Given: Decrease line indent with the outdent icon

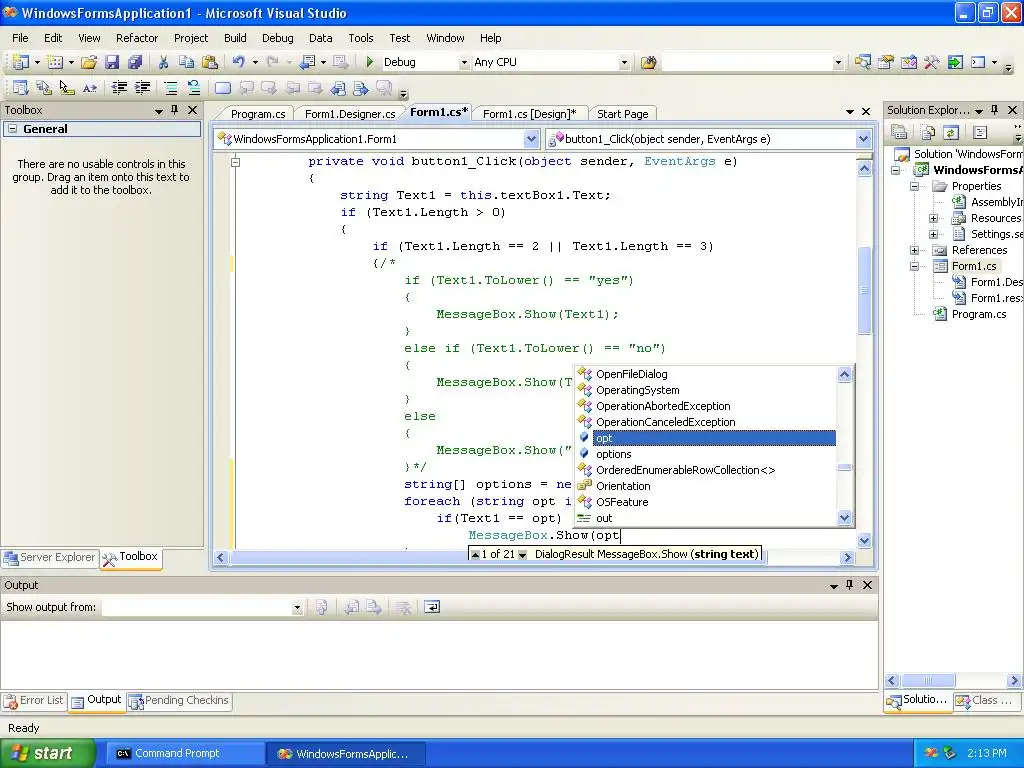Looking at the screenshot, I should click(119, 88).
